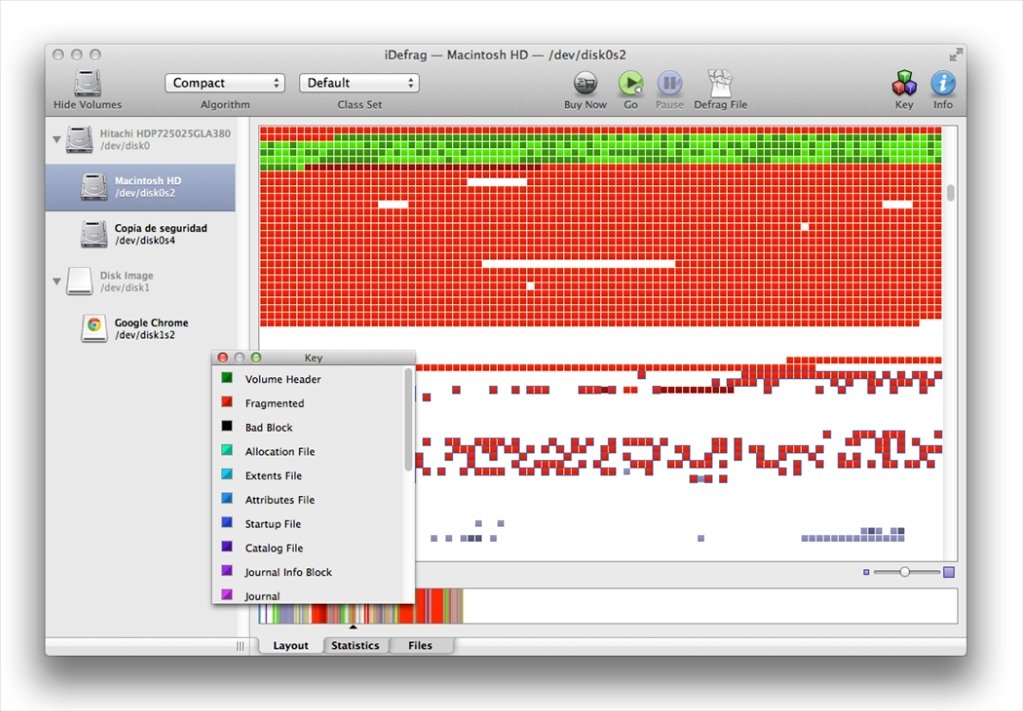Click the Hide Volumes drive icon
This screenshot has height=711, width=1023.
click(87, 83)
